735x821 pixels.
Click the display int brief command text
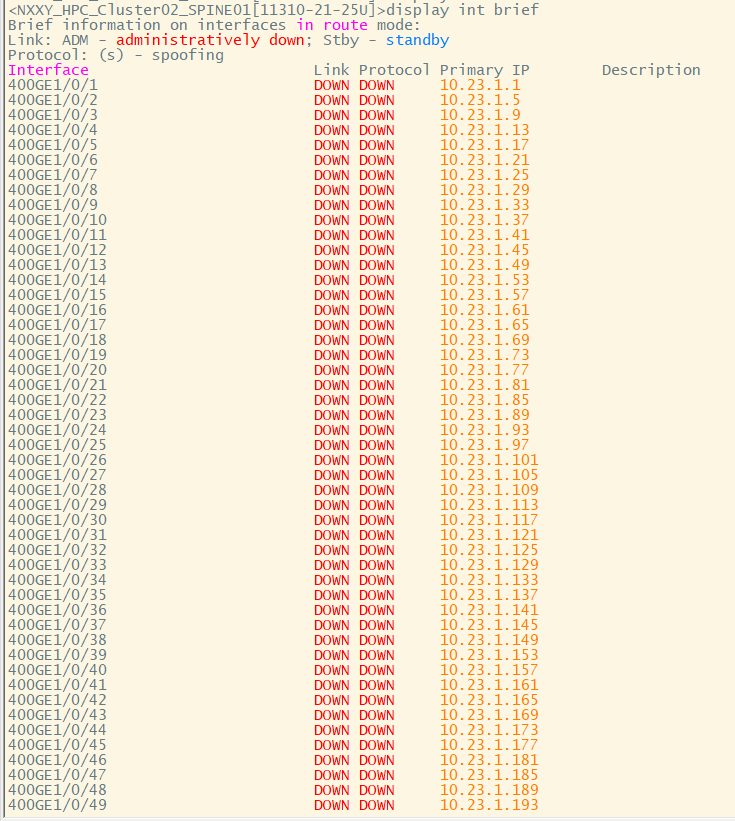pyautogui.click(x=462, y=10)
